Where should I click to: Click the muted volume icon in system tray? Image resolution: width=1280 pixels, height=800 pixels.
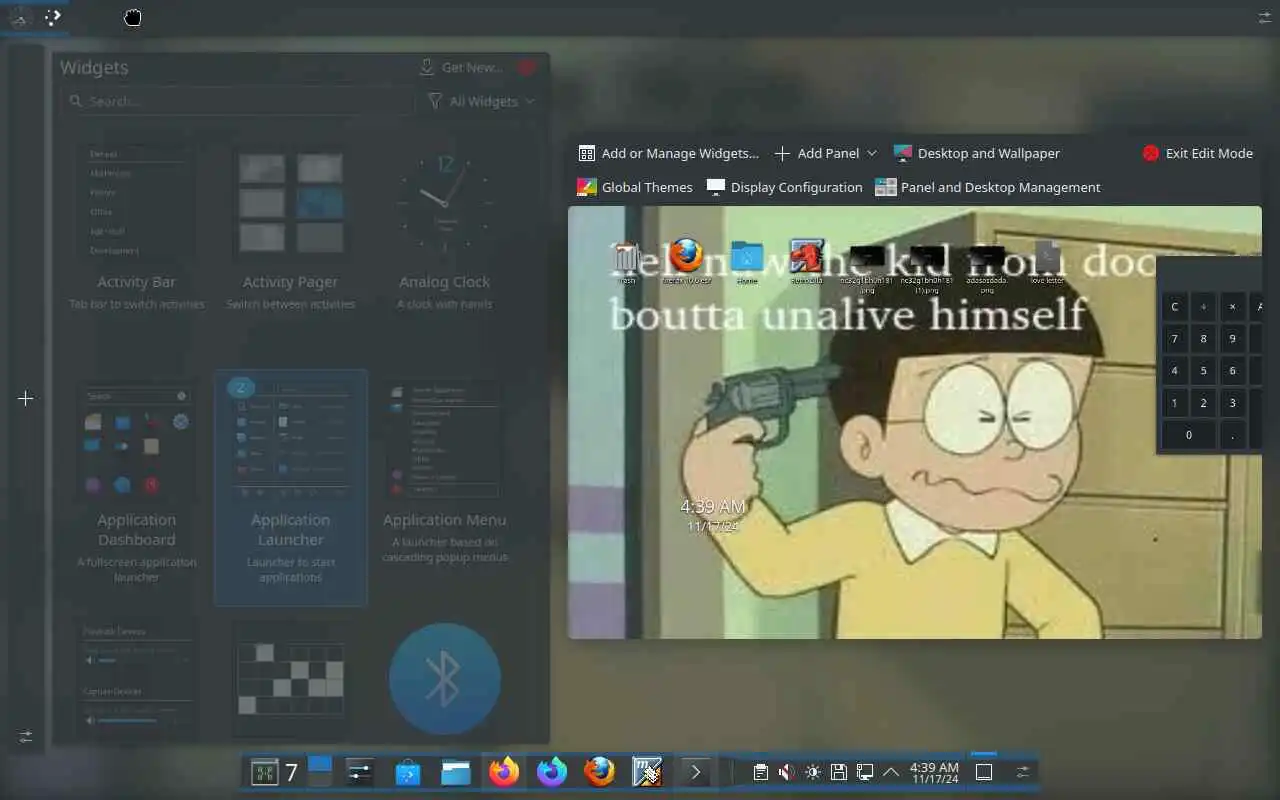coord(787,772)
